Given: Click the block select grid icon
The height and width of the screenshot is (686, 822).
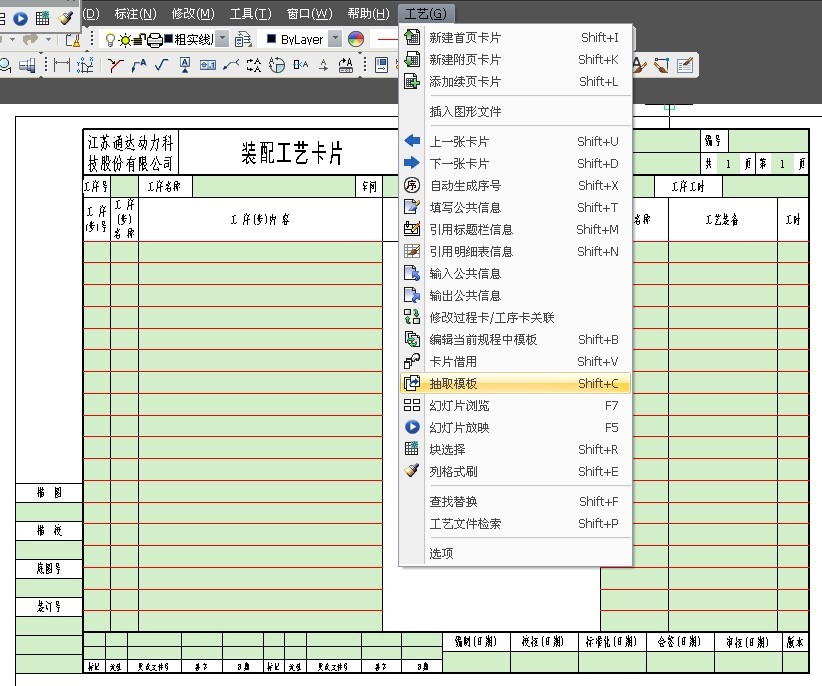Looking at the screenshot, I should [43, 18].
